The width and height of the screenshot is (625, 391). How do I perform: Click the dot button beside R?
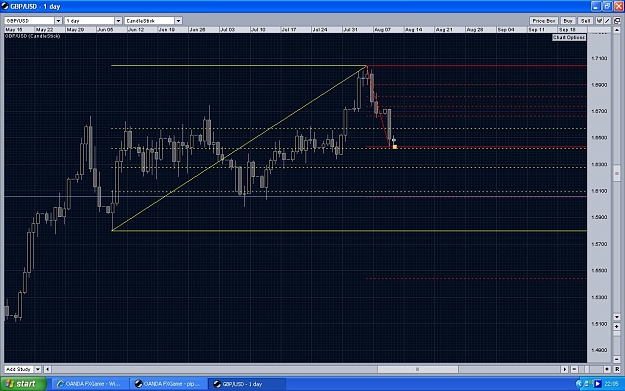coord(607,369)
